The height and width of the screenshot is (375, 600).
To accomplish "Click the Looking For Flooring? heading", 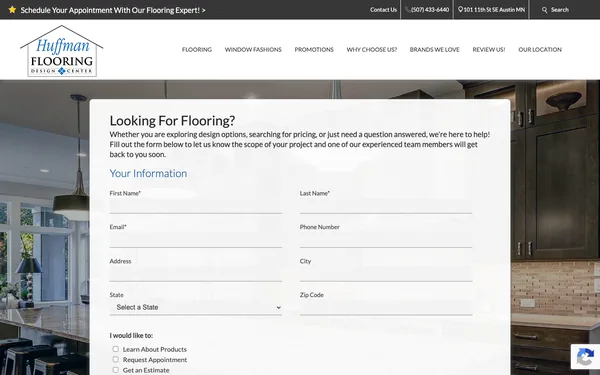I will 172,121.
